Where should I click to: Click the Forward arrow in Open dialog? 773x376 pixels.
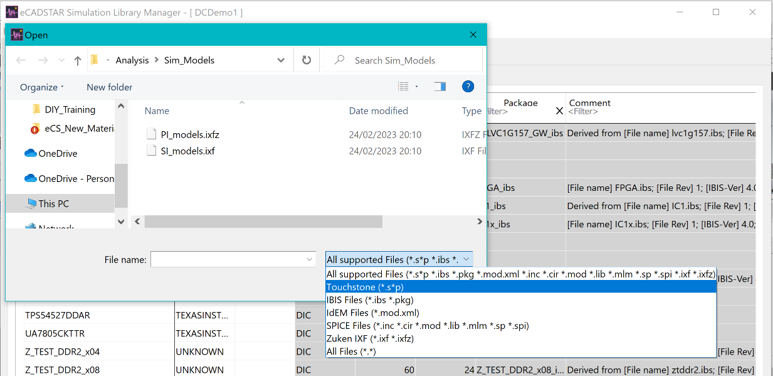(43, 61)
